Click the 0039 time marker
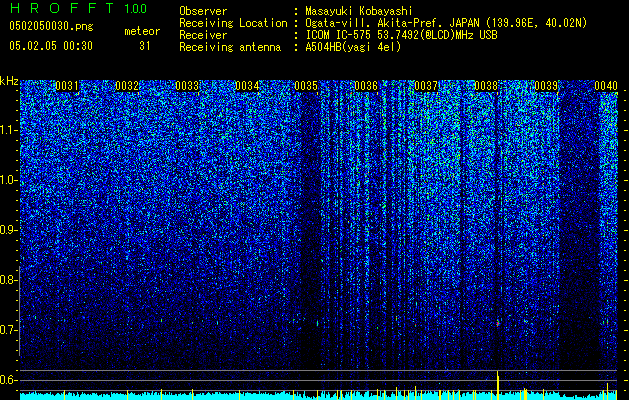 [x=546, y=86]
